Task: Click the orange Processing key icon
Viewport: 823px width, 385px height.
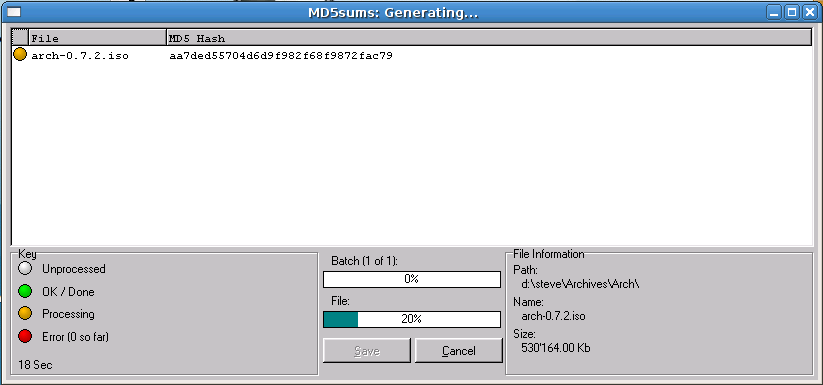Action: tap(25, 314)
